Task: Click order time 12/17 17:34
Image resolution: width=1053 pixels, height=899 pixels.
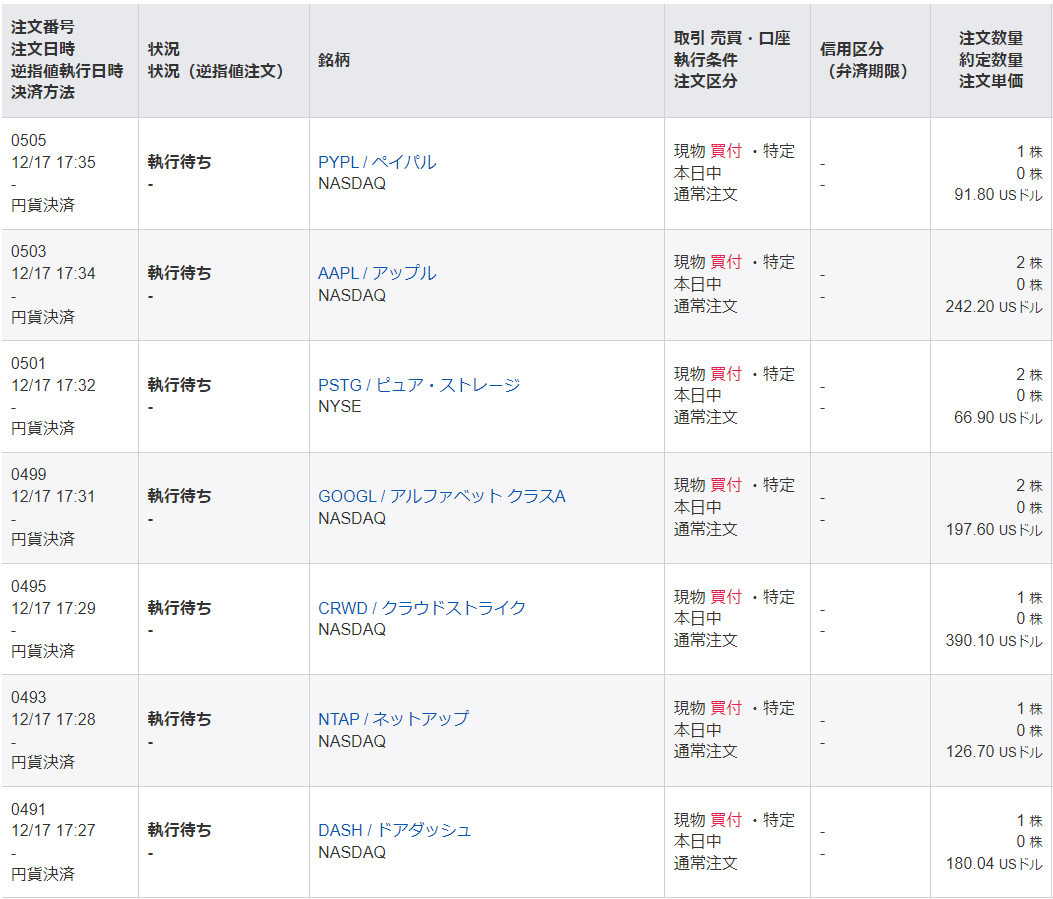Action: pyautogui.click(x=53, y=273)
